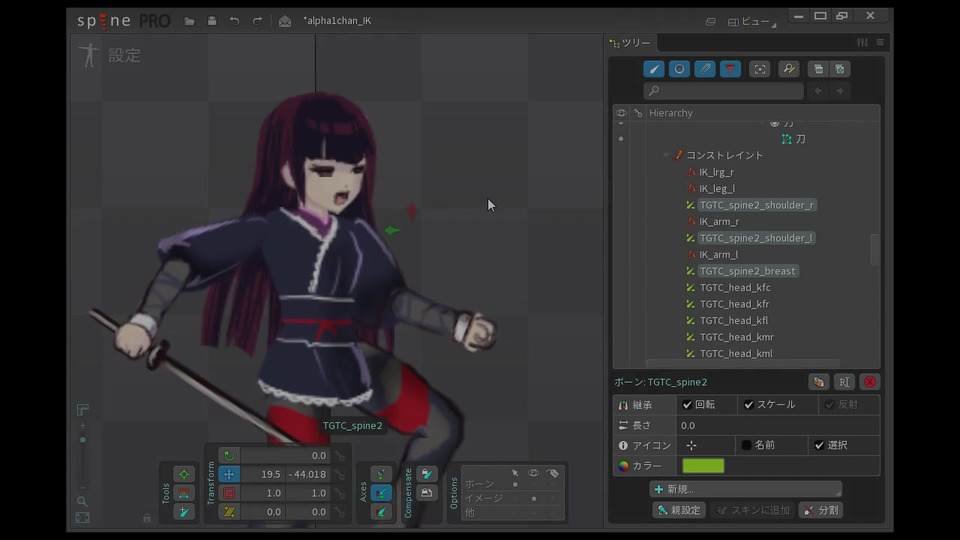Toggle the attachments filter paperclip icon

705,69
